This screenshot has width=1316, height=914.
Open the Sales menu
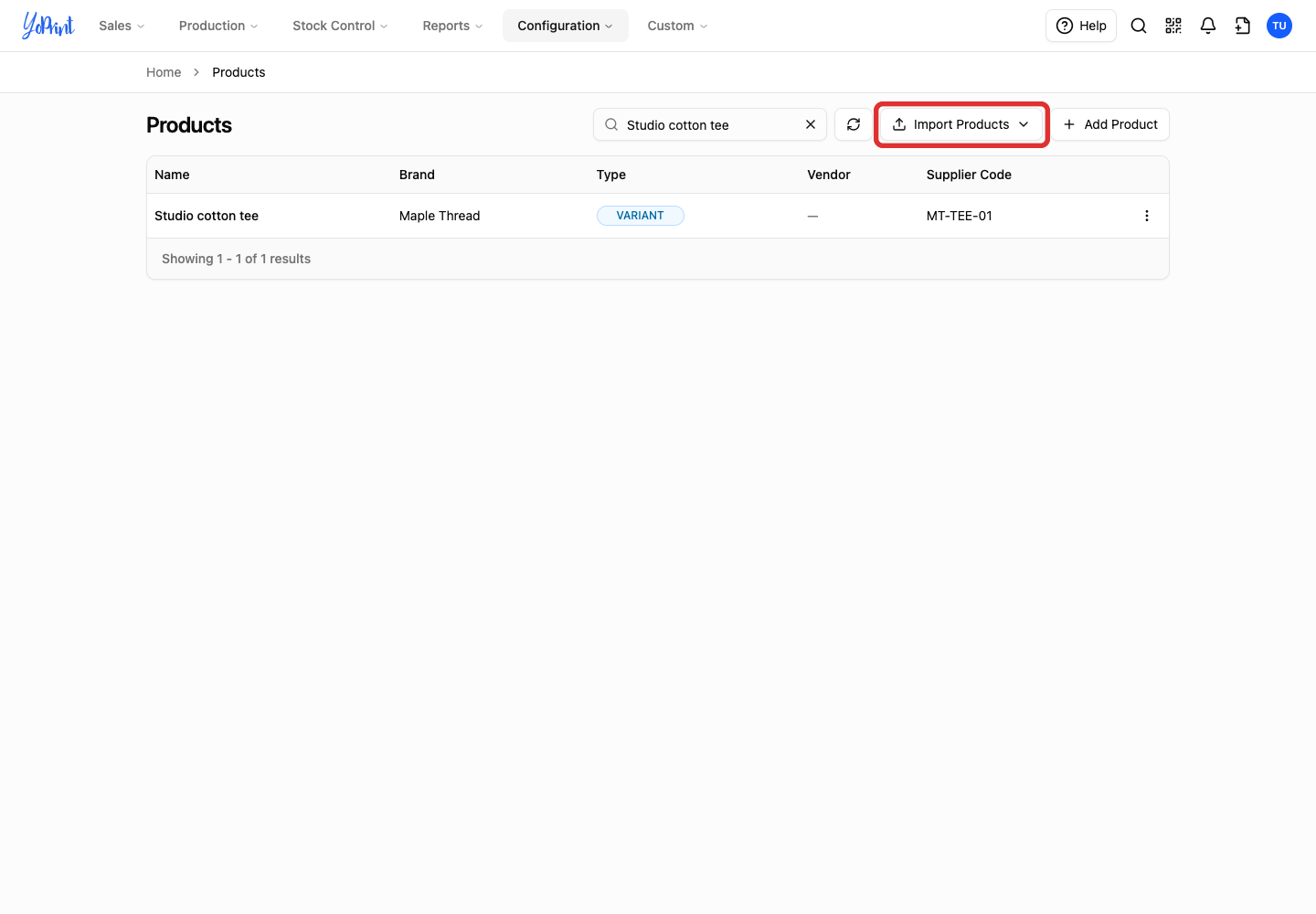pyautogui.click(x=122, y=26)
